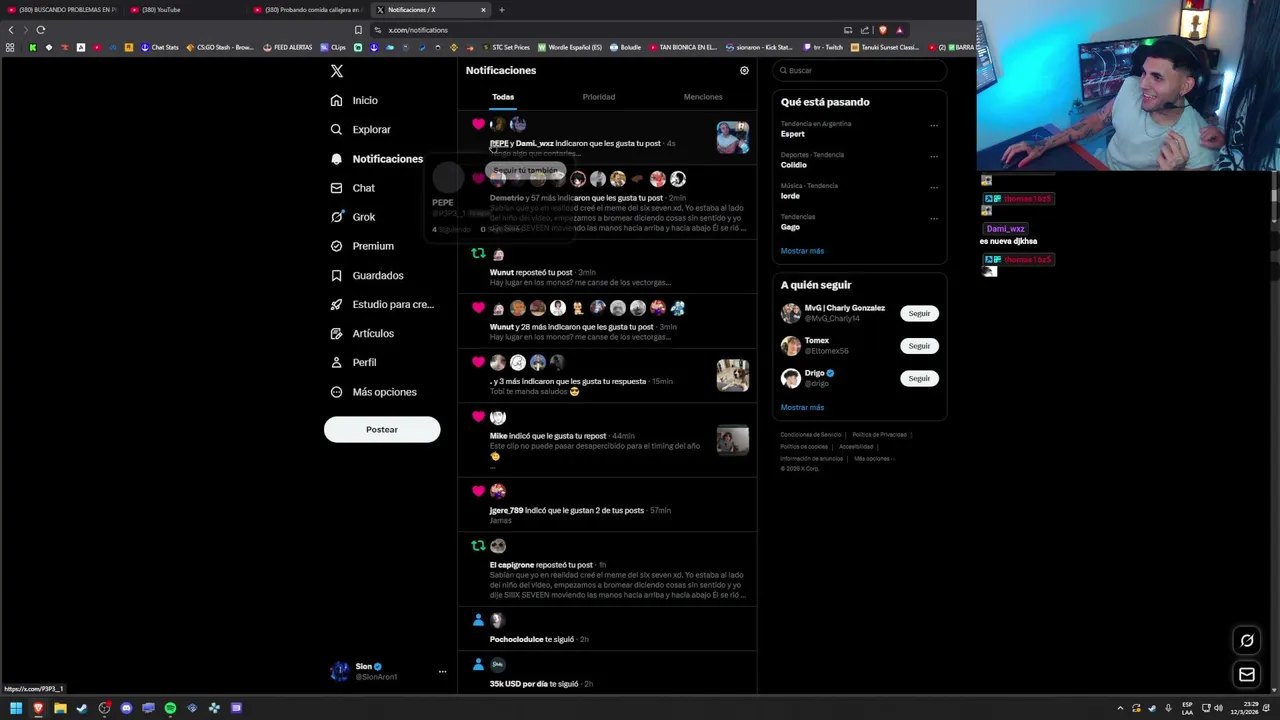Follow MvG | Charly Gonzalez

point(919,314)
